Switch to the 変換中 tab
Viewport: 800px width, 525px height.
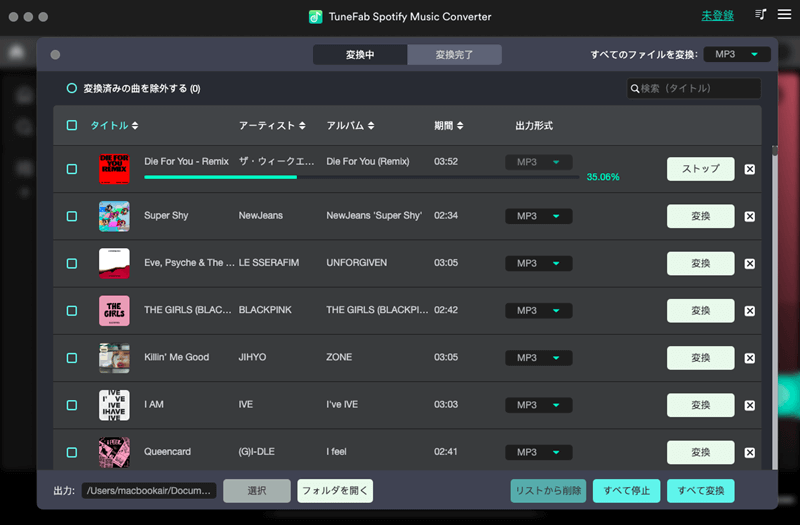click(360, 55)
